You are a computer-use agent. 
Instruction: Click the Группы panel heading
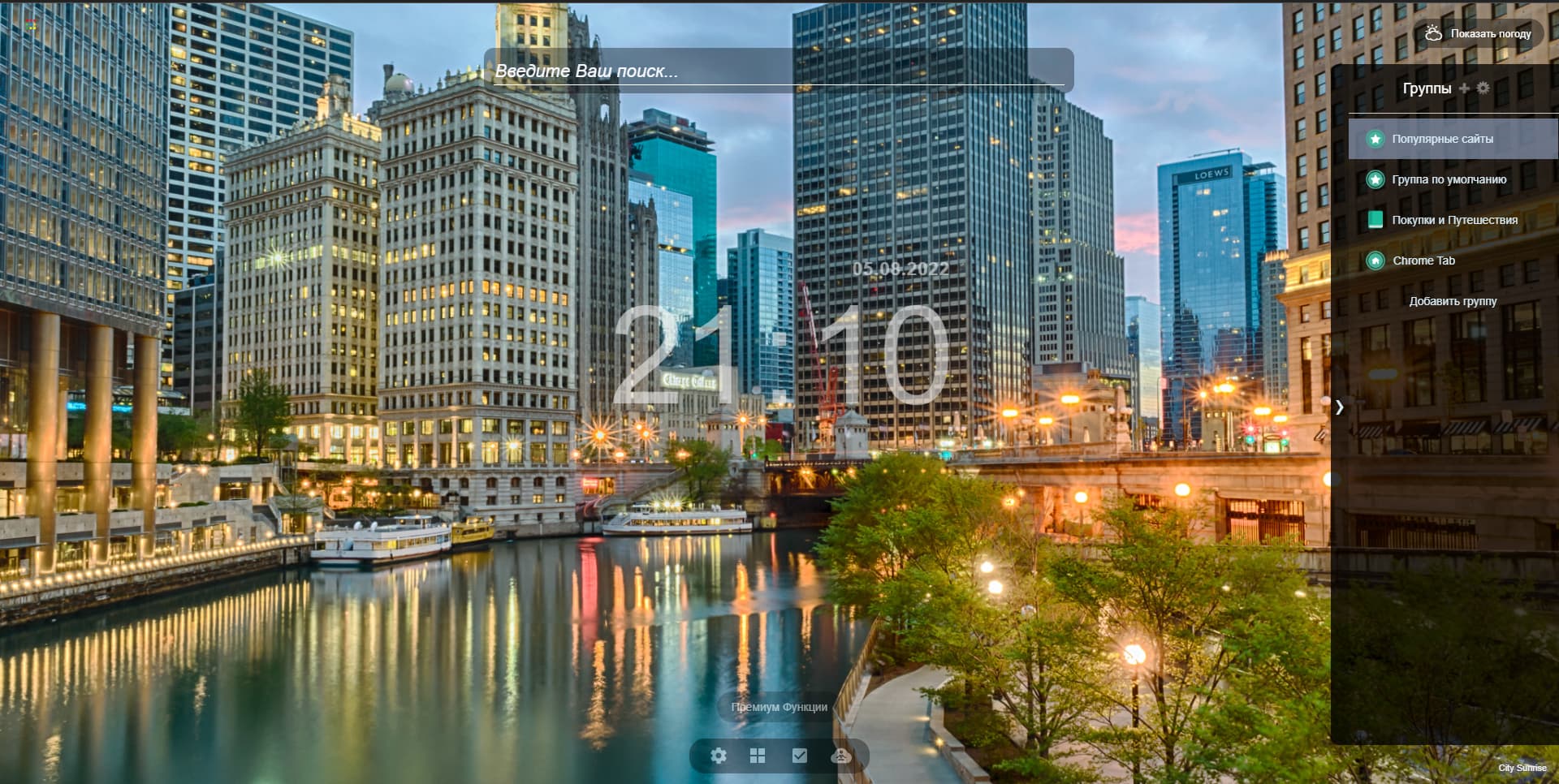tap(1427, 88)
